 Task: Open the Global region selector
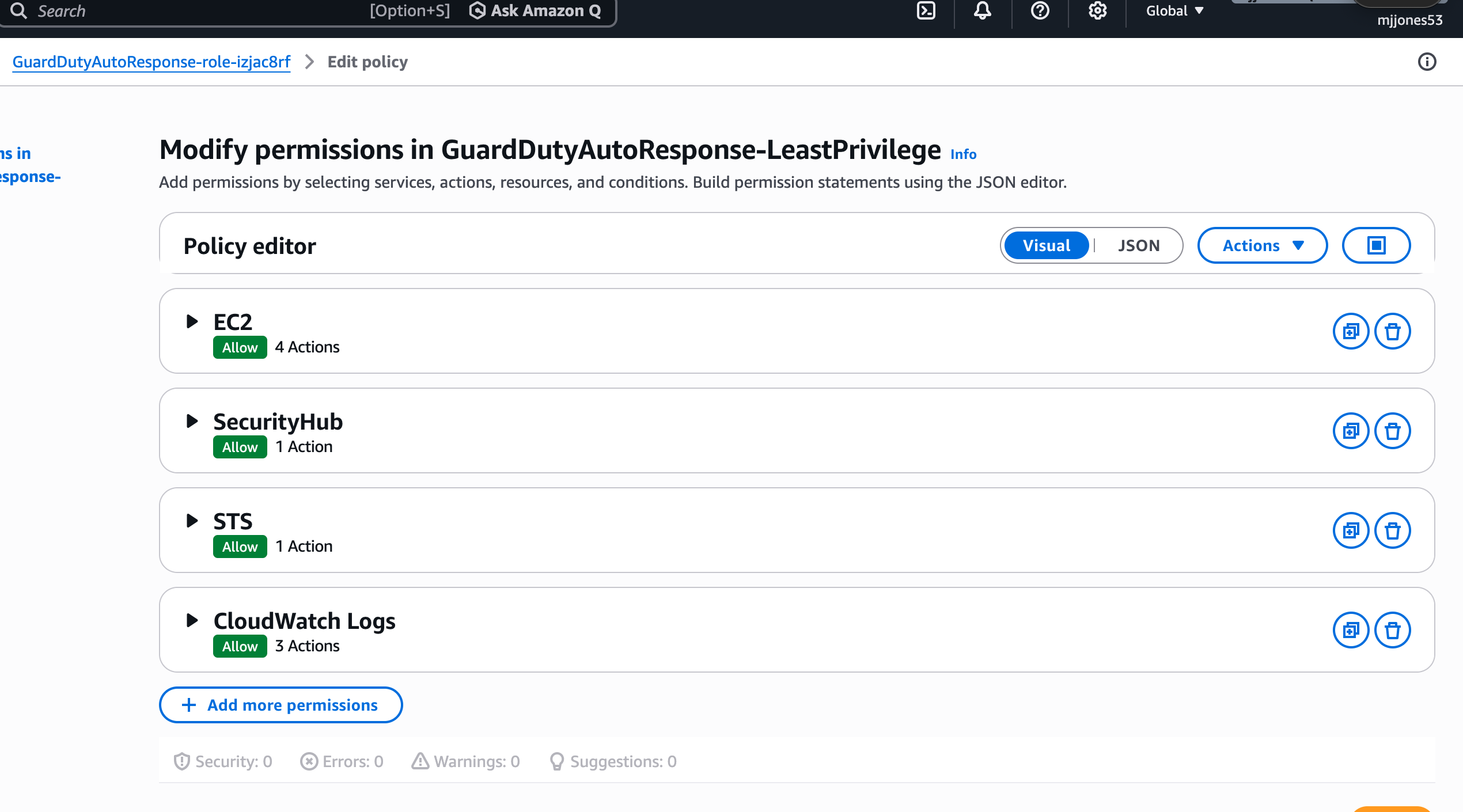[1174, 11]
